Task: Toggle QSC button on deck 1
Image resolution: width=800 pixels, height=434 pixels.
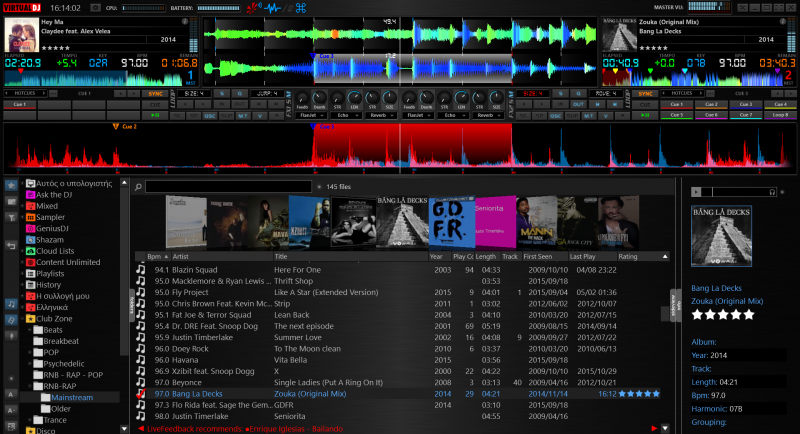Action: (210, 116)
